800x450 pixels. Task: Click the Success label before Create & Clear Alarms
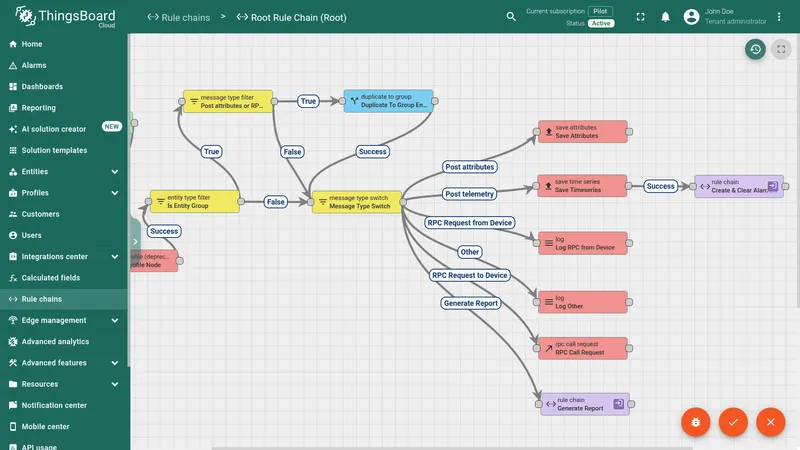point(660,186)
